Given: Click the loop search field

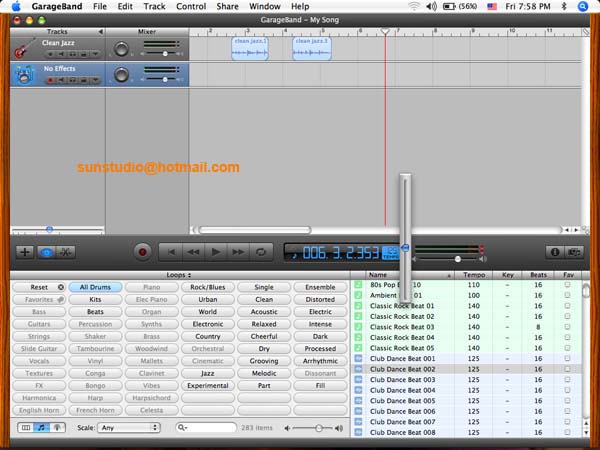Looking at the screenshot, I should [x=206, y=427].
